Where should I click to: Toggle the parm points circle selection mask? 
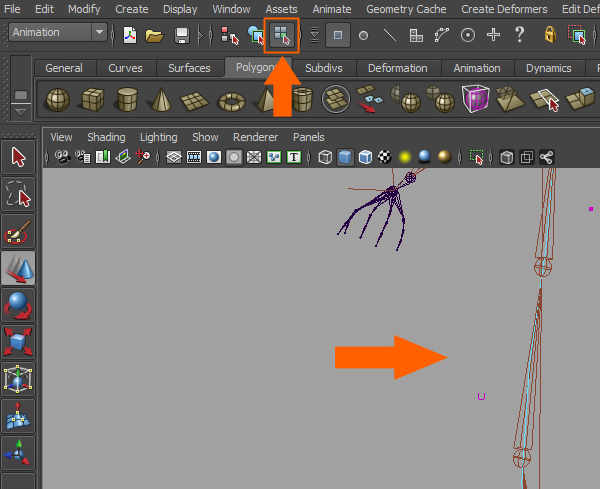364,36
